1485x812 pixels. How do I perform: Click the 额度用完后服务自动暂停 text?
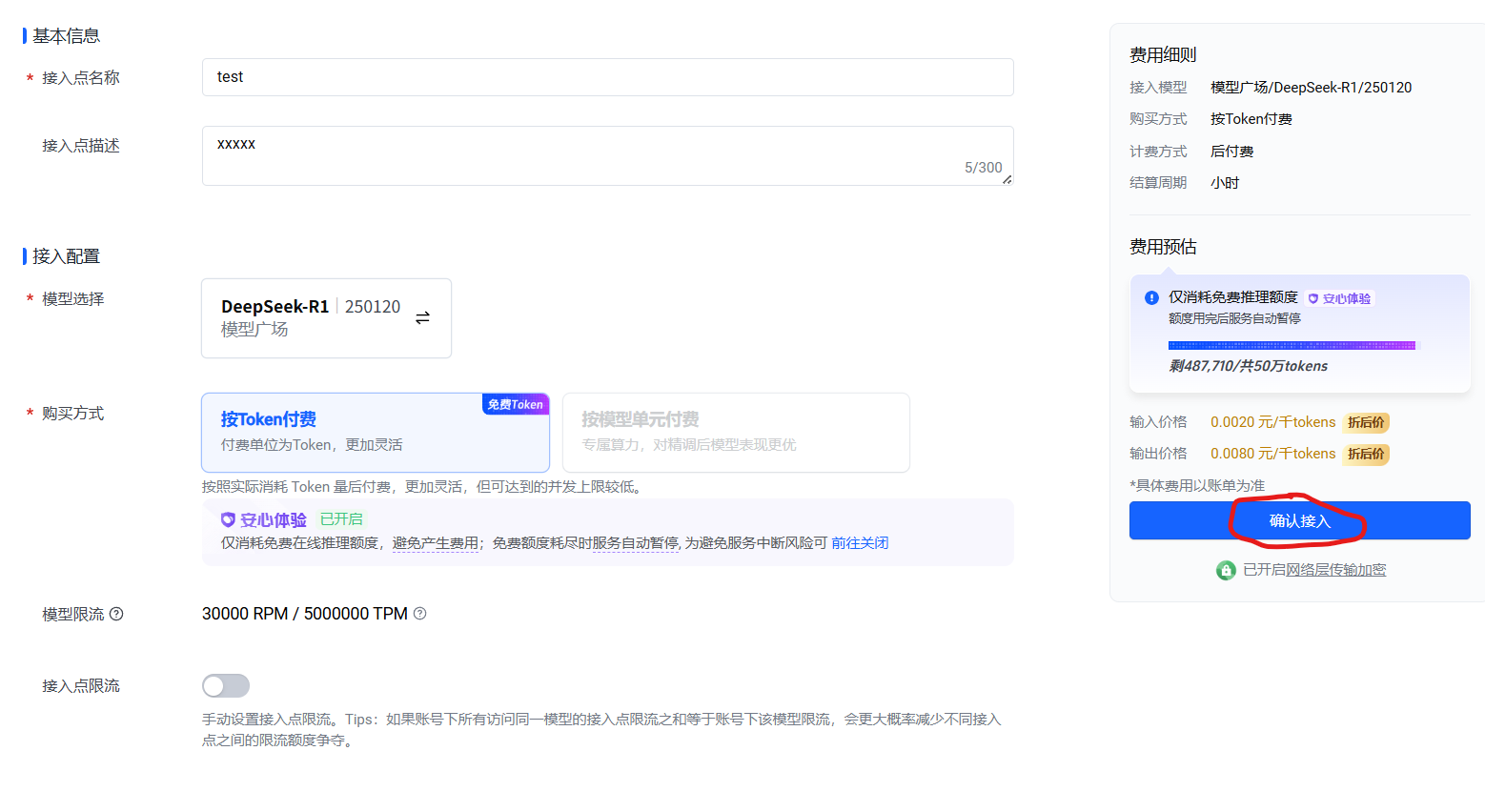[1234, 318]
